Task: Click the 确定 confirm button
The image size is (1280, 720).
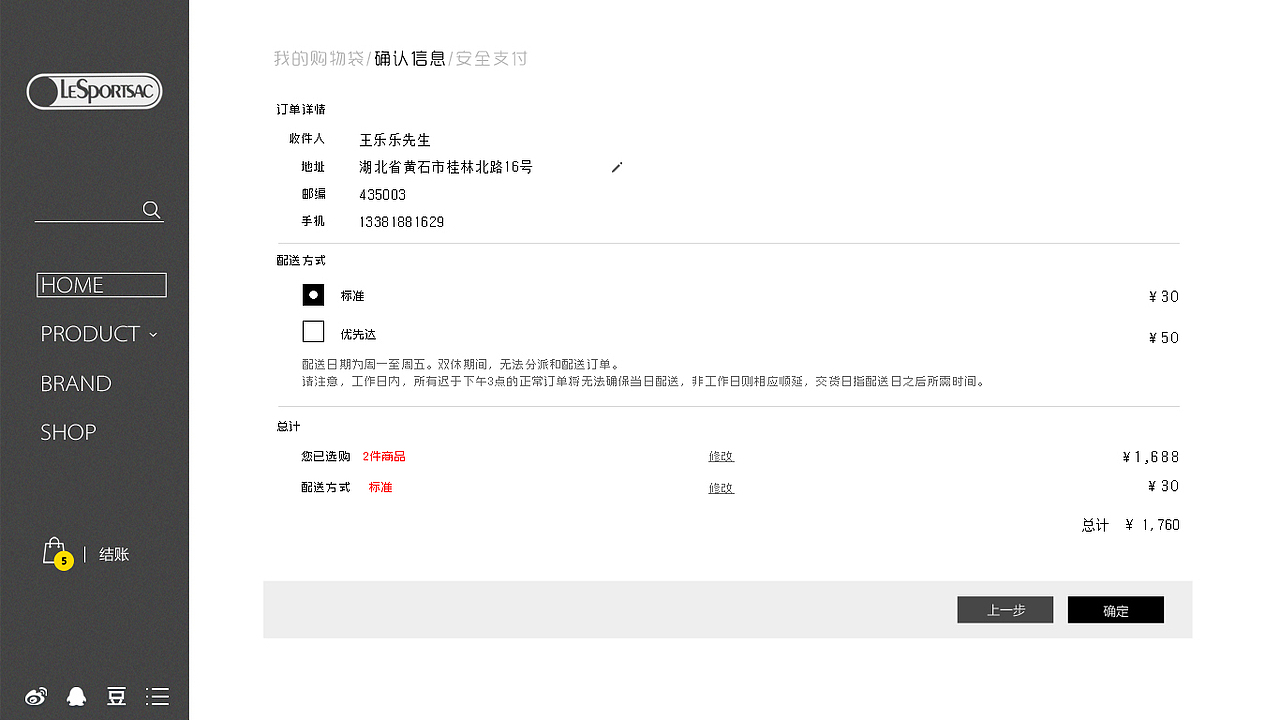Action: [1115, 609]
